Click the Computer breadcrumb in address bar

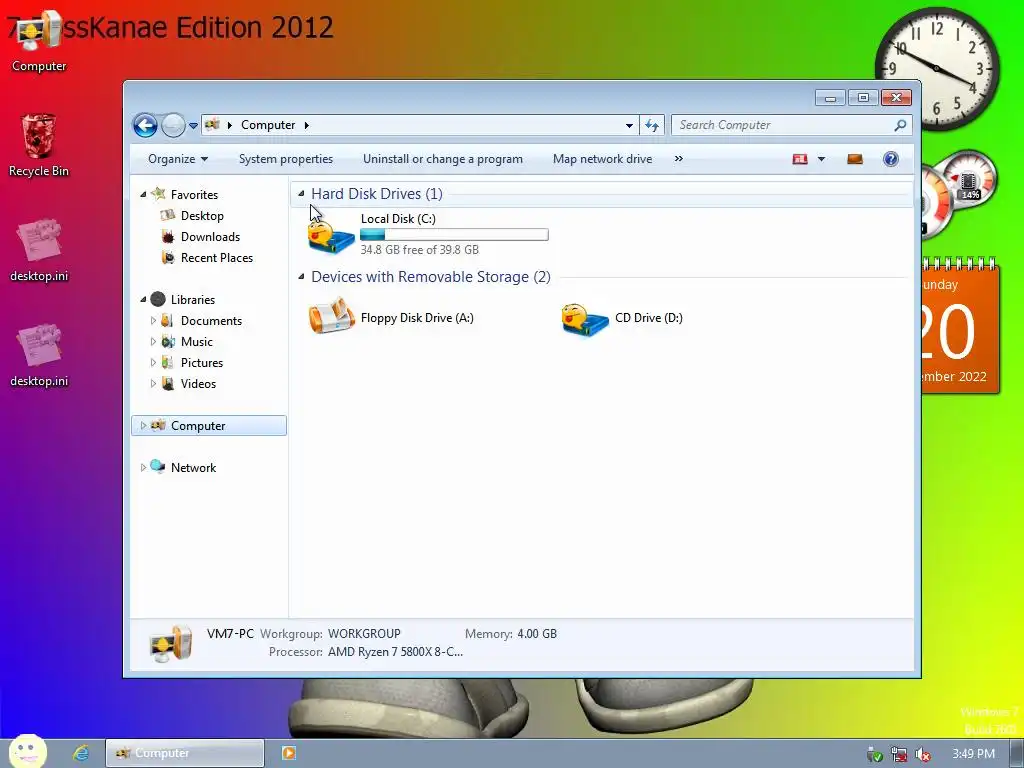268,125
